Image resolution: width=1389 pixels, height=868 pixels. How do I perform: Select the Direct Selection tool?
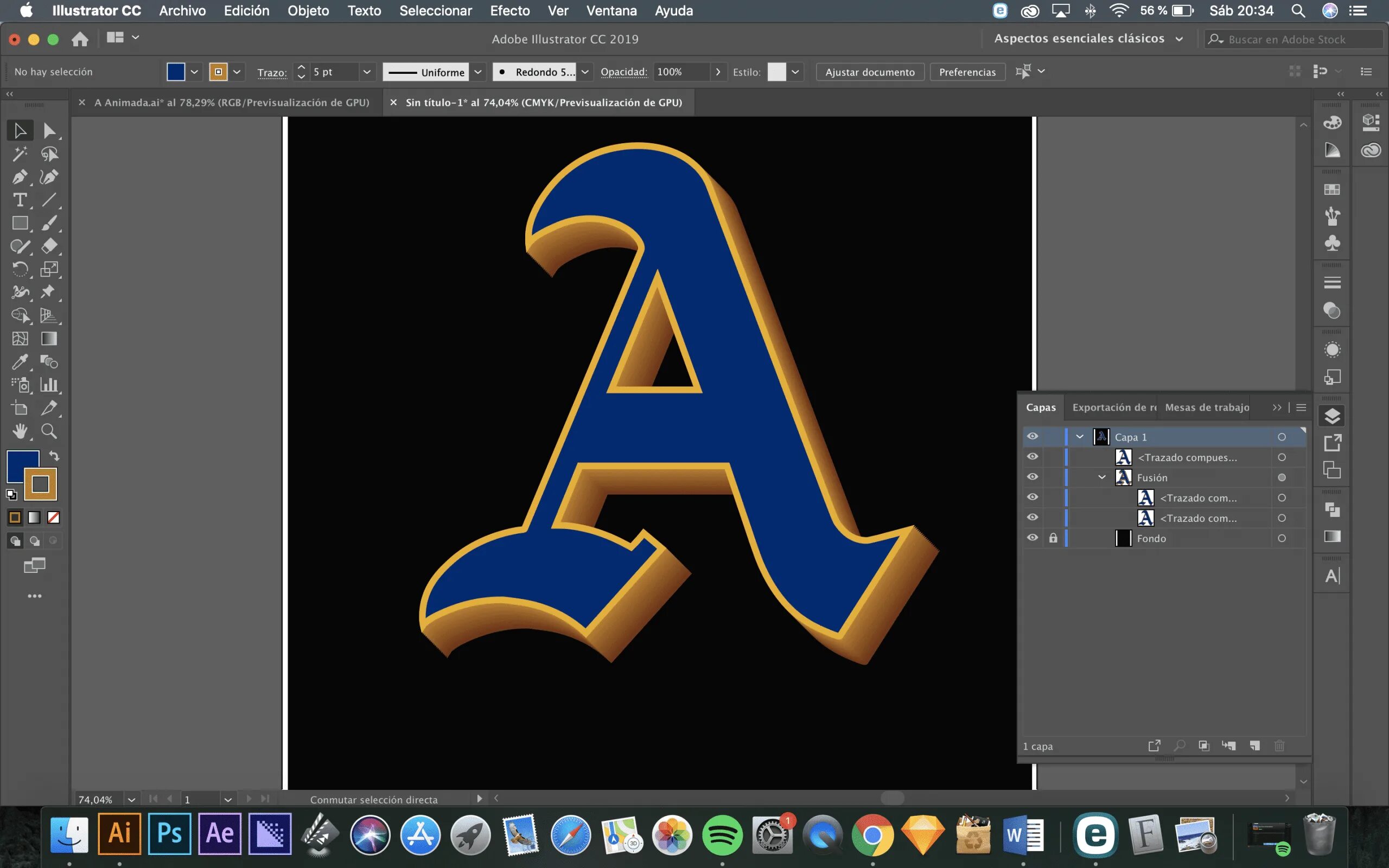click(x=49, y=131)
